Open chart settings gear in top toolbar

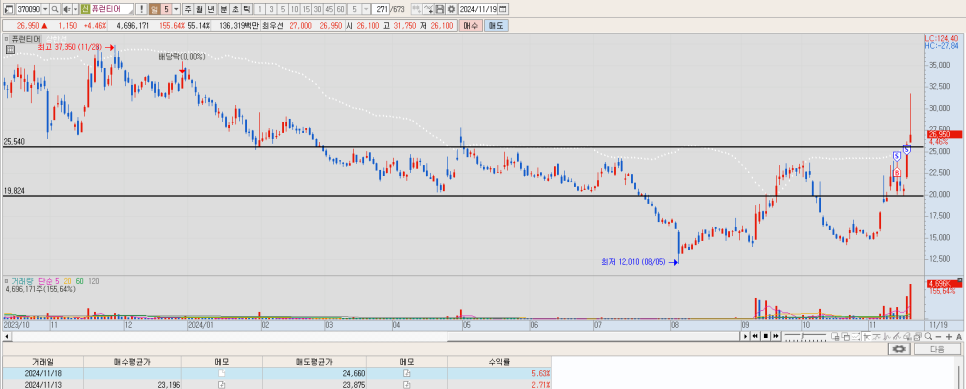pyautogui.click(x=452, y=9)
